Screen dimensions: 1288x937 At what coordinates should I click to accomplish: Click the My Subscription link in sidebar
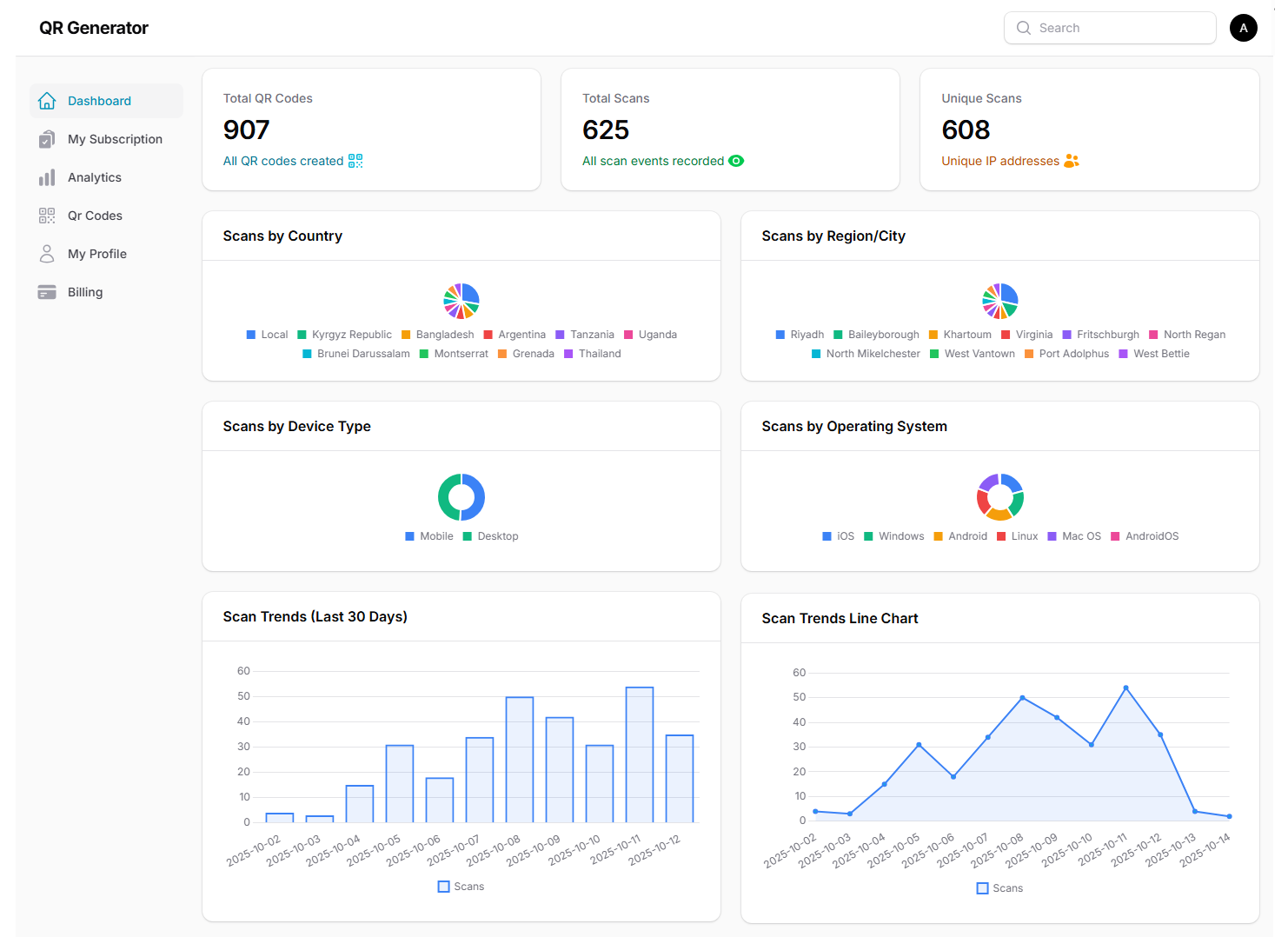click(115, 139)
